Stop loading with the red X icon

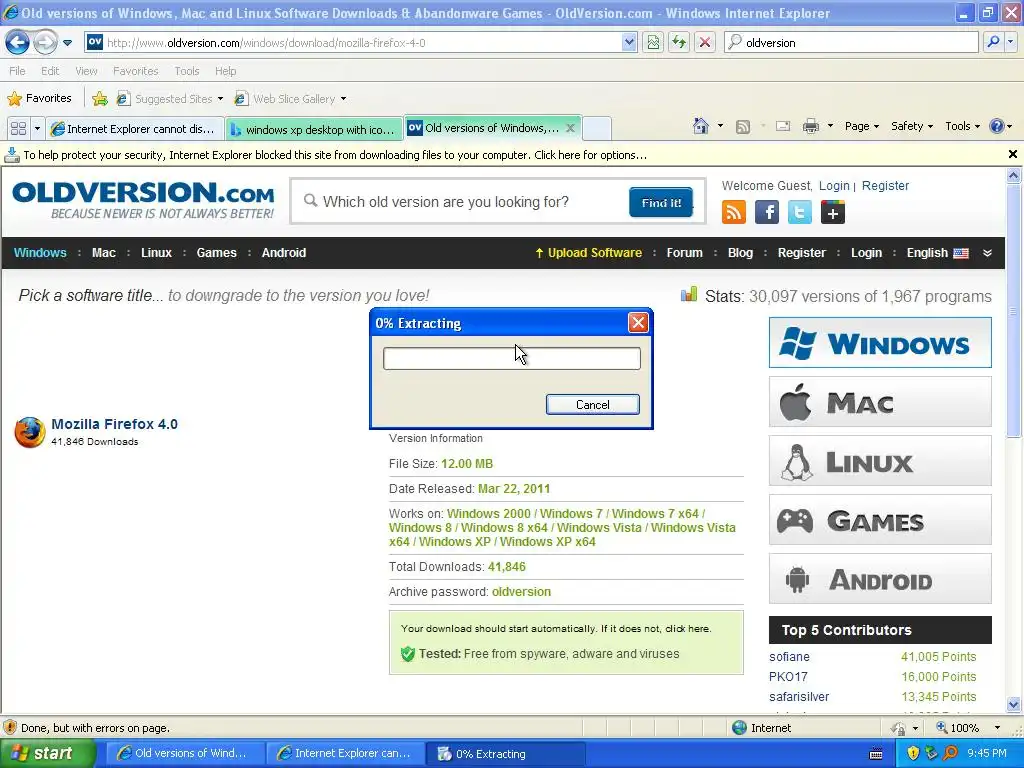click(x=705, y=42)
